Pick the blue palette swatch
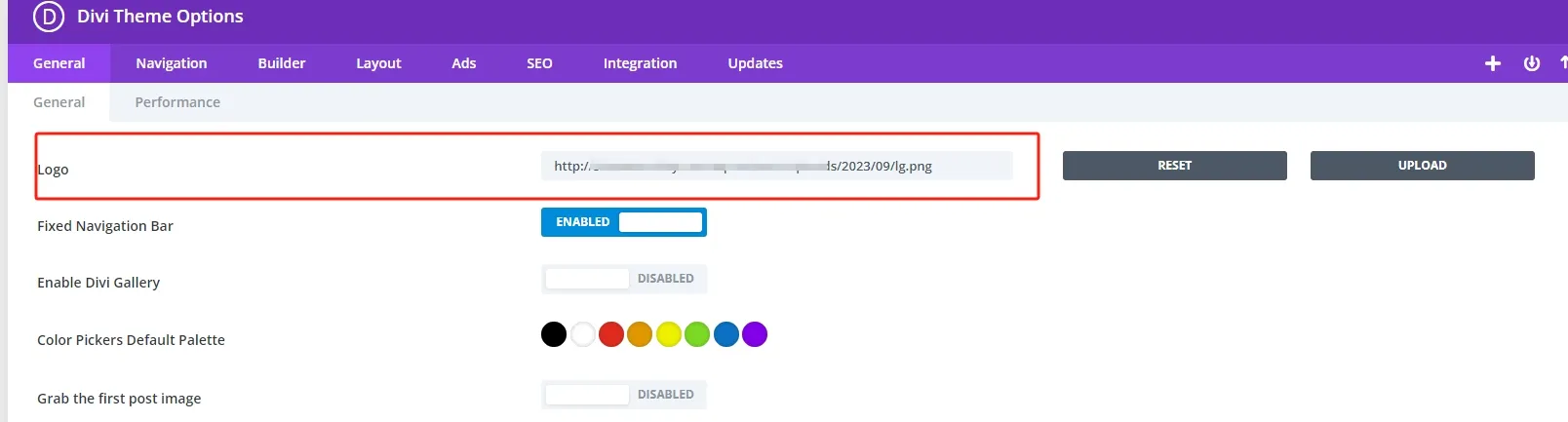 726,334
